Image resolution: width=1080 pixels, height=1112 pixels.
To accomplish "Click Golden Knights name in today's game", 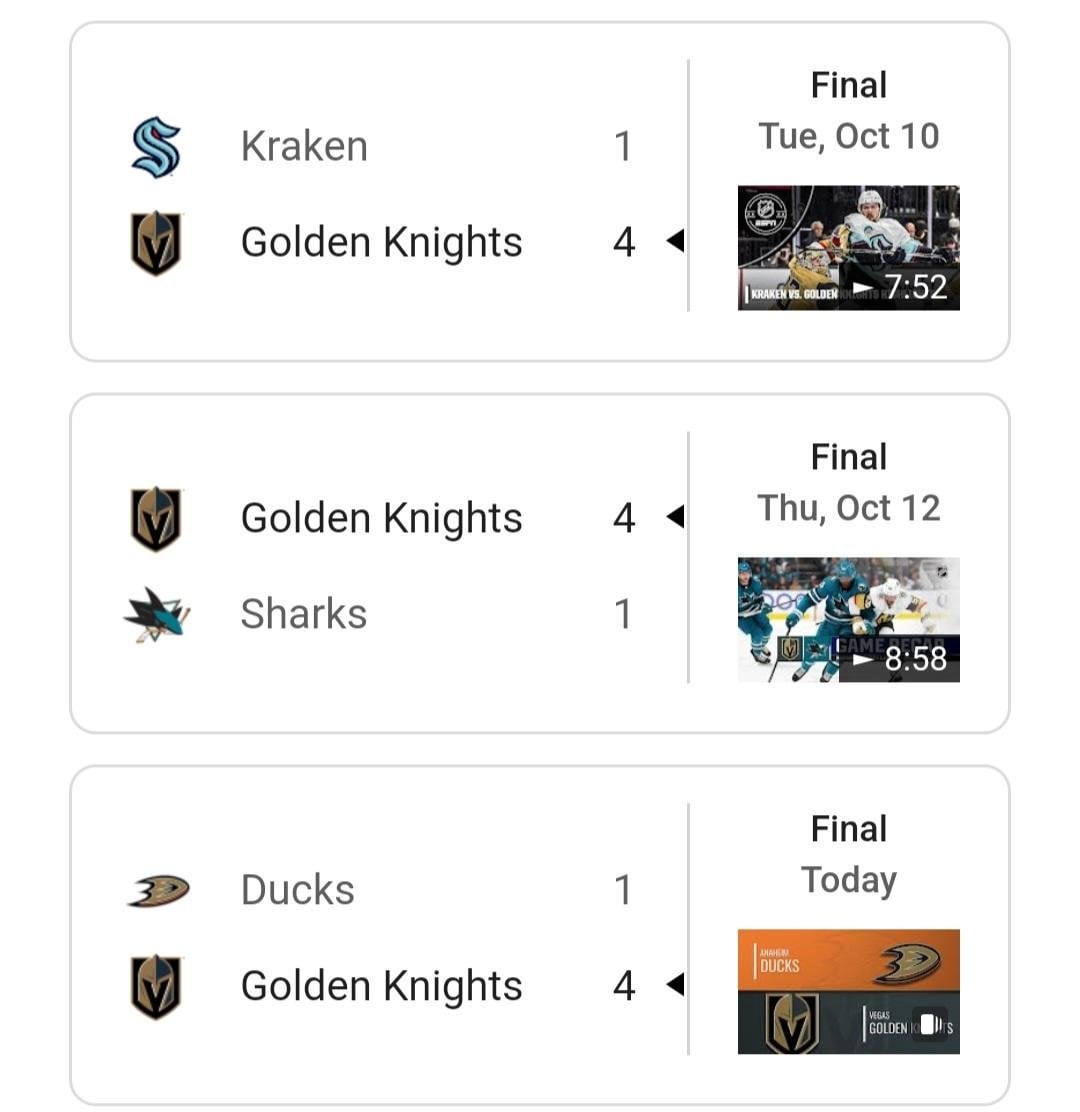I will (x=381, y=986).
